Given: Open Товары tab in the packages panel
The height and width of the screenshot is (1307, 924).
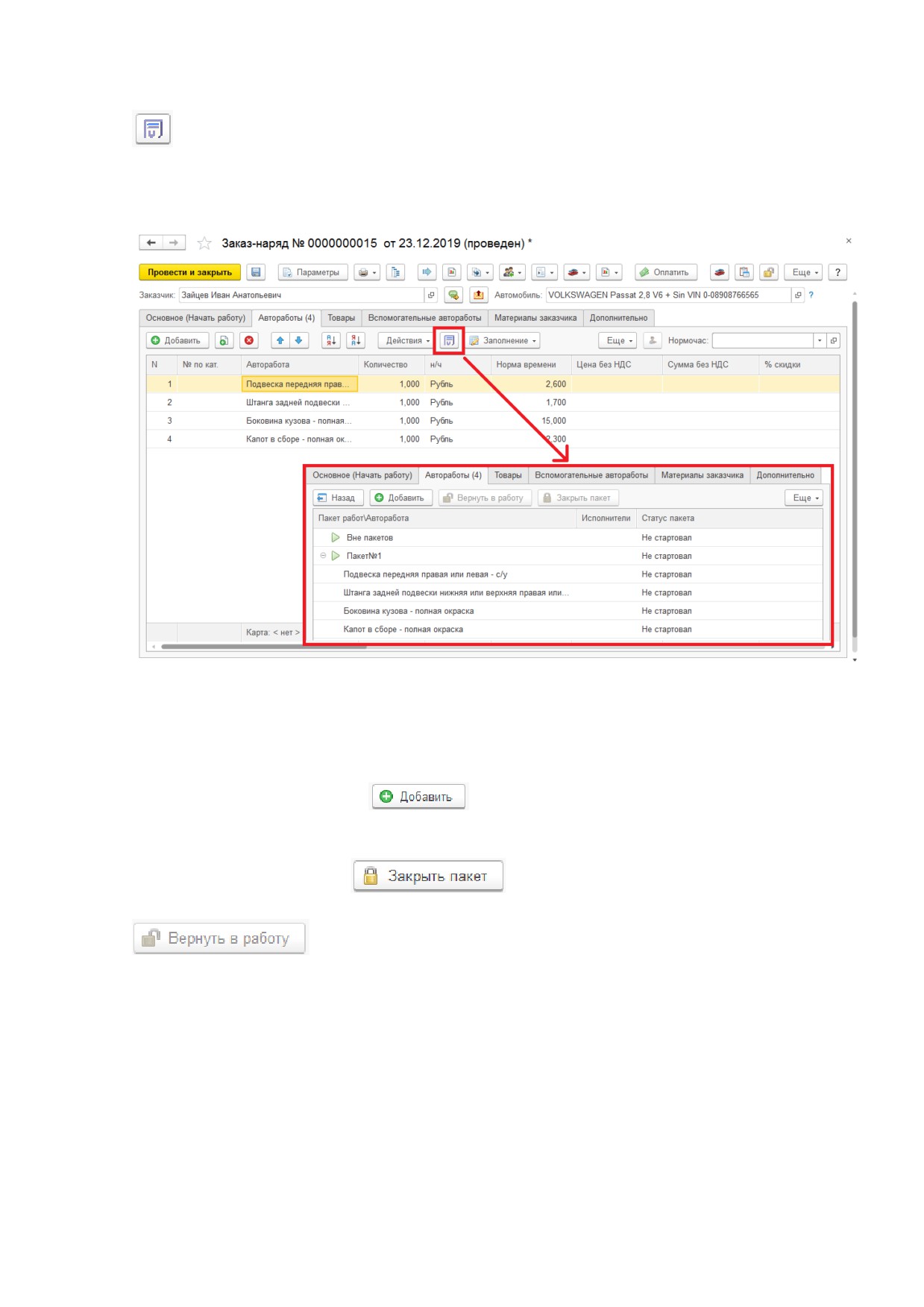Looking at the screenshot, I should click(x=508, y=475).
